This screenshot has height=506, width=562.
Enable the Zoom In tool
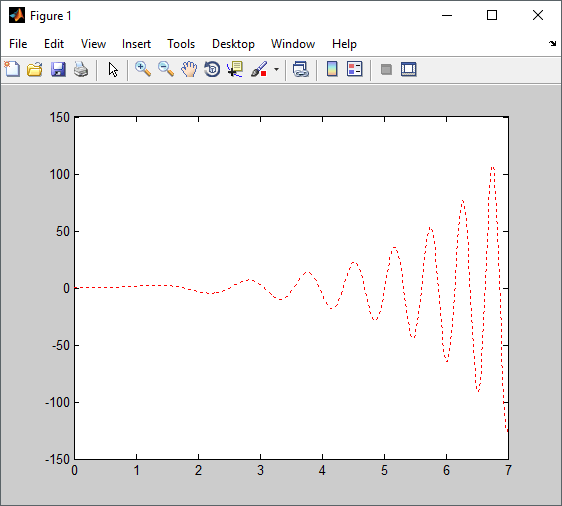click(x=143, y=69)
